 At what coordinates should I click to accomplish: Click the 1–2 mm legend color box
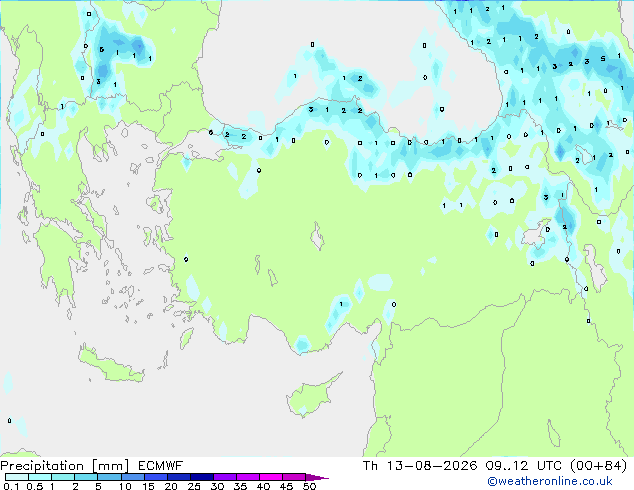63,477
